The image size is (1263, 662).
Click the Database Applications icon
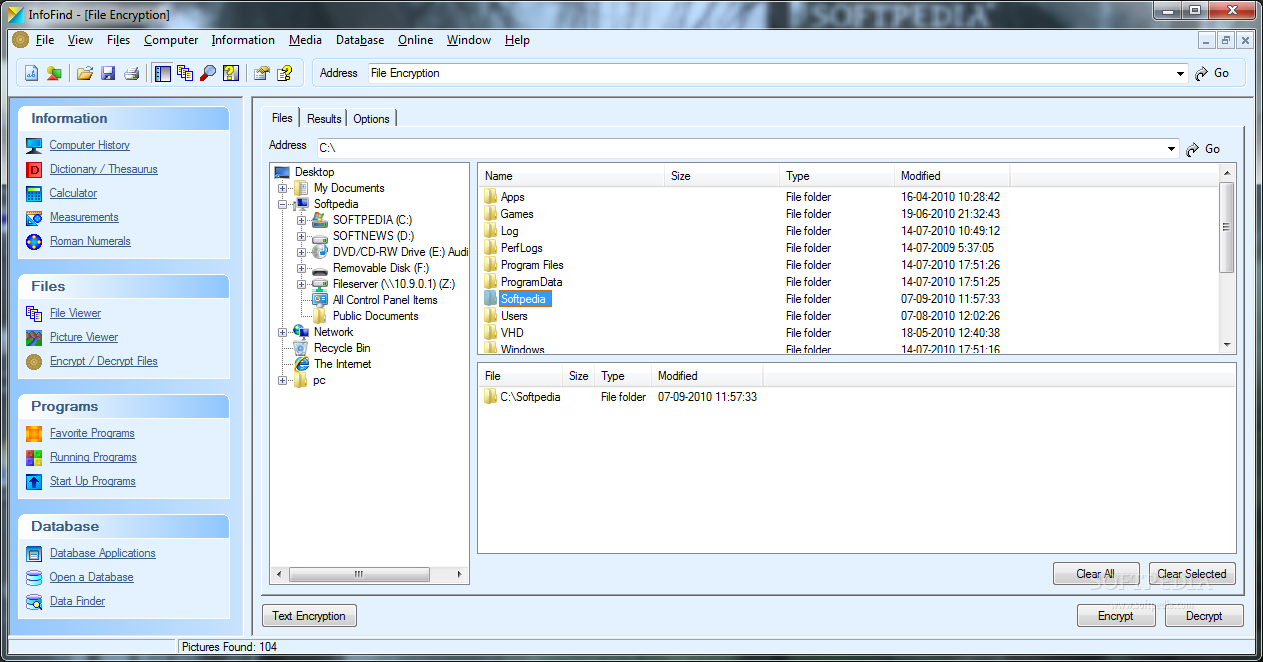34,553
